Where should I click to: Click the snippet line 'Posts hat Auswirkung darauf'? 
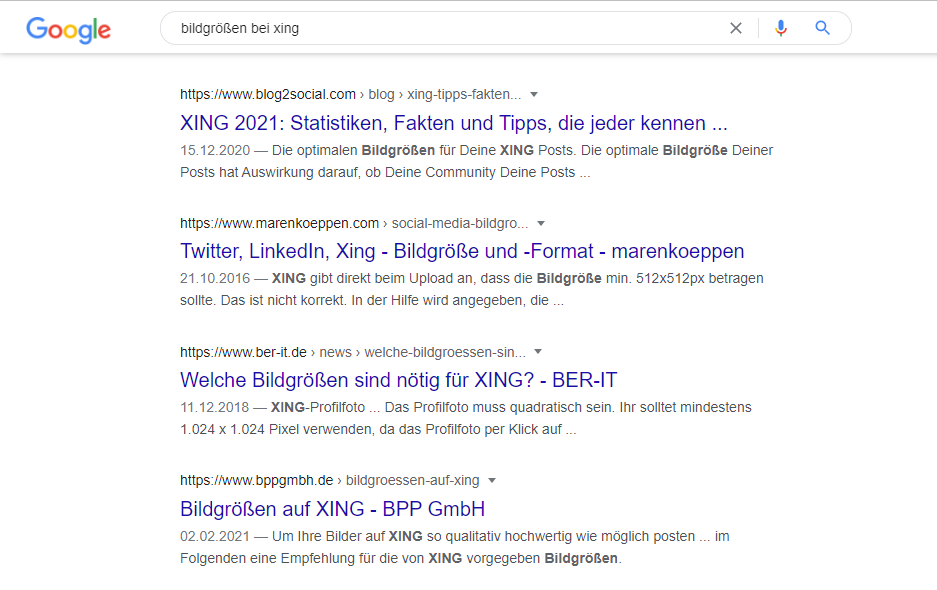(x=385, y=173)
